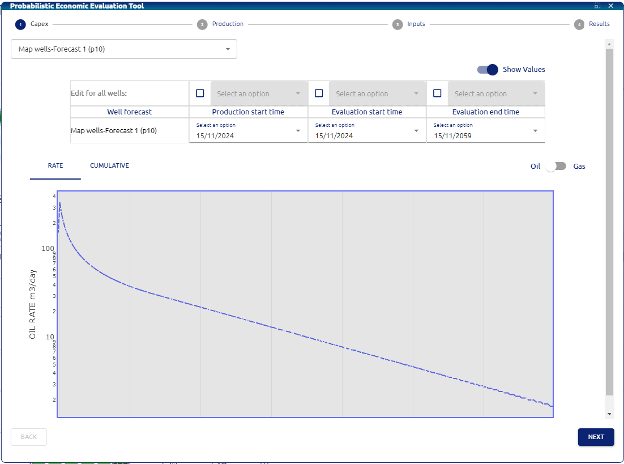This screenshot has height=464, width=624.
Task: Toggle the Show Values switch
Action: click(488, 70)
